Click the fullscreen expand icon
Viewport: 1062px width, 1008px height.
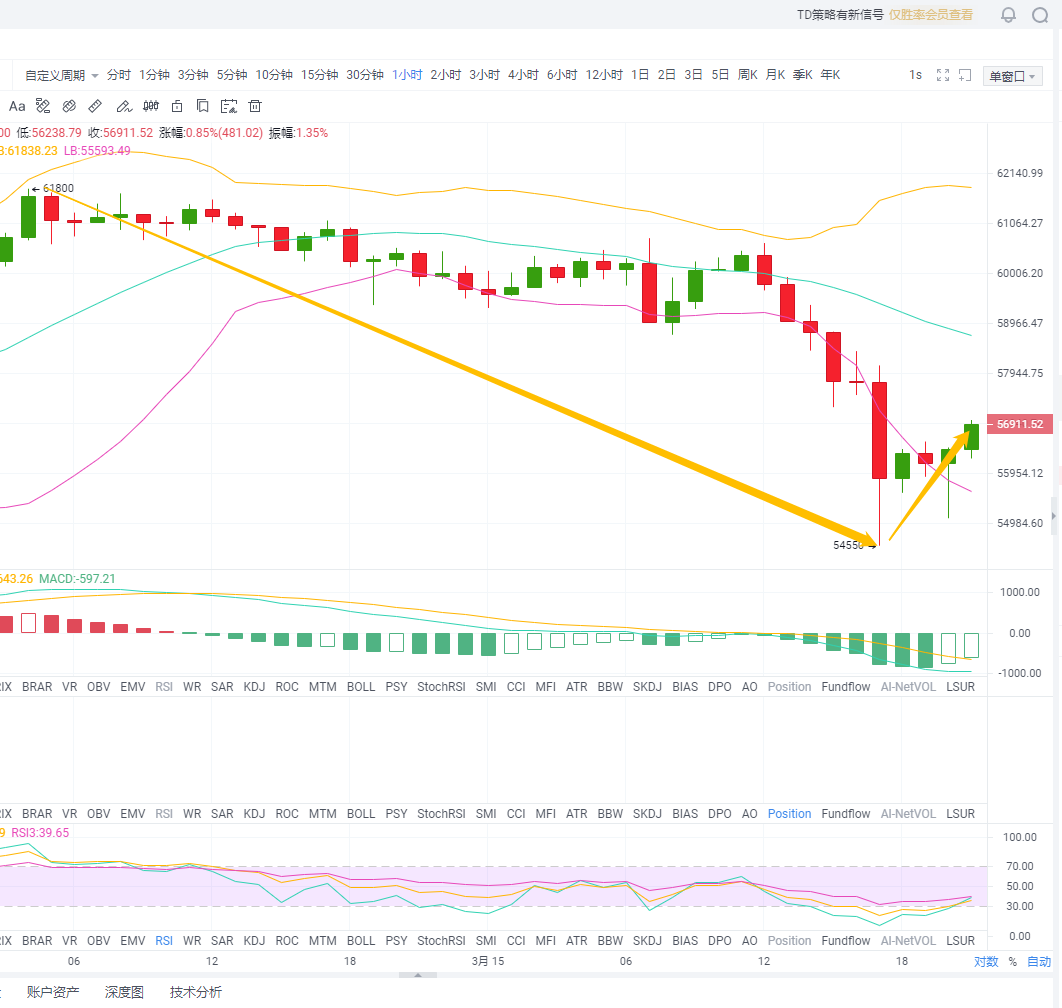[x=942, y=75]
